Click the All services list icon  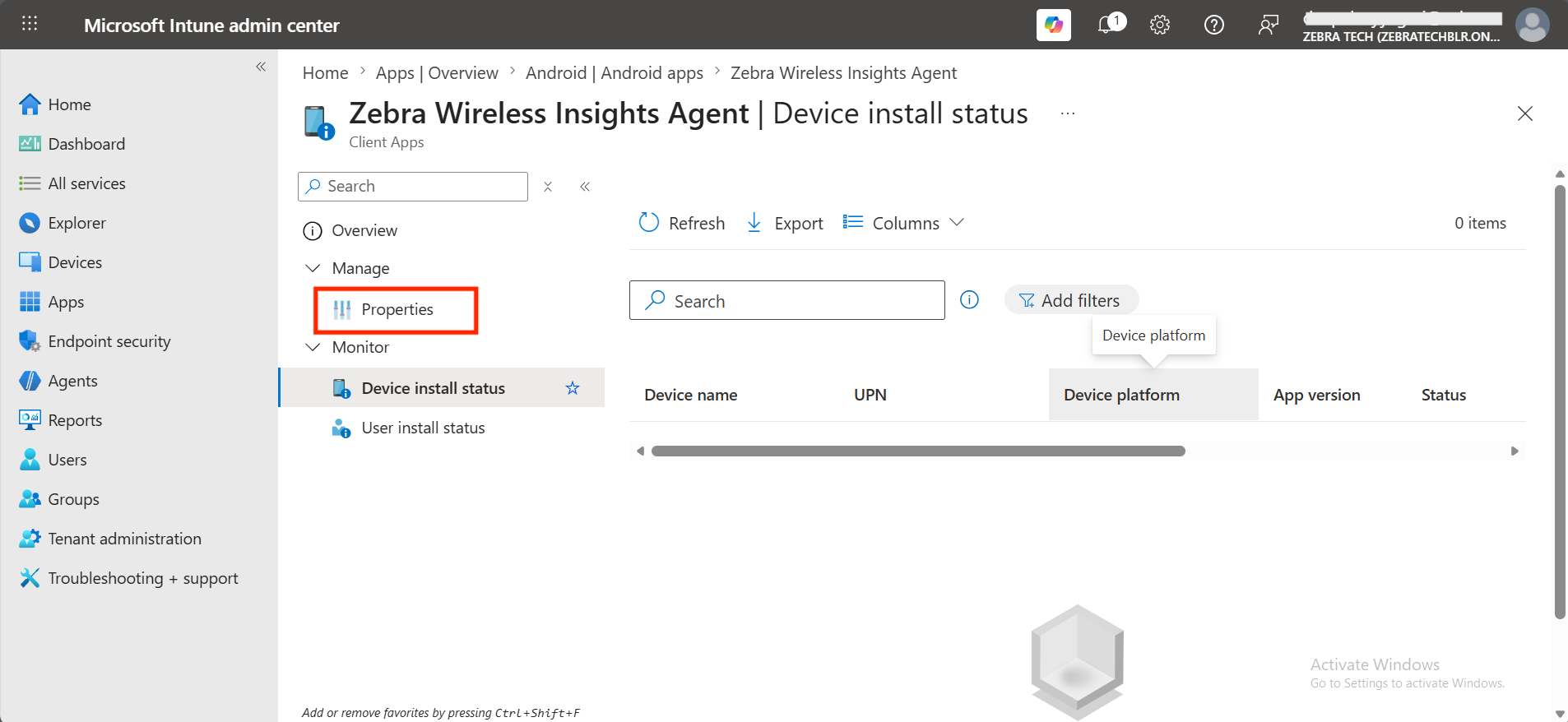(30, 183)
